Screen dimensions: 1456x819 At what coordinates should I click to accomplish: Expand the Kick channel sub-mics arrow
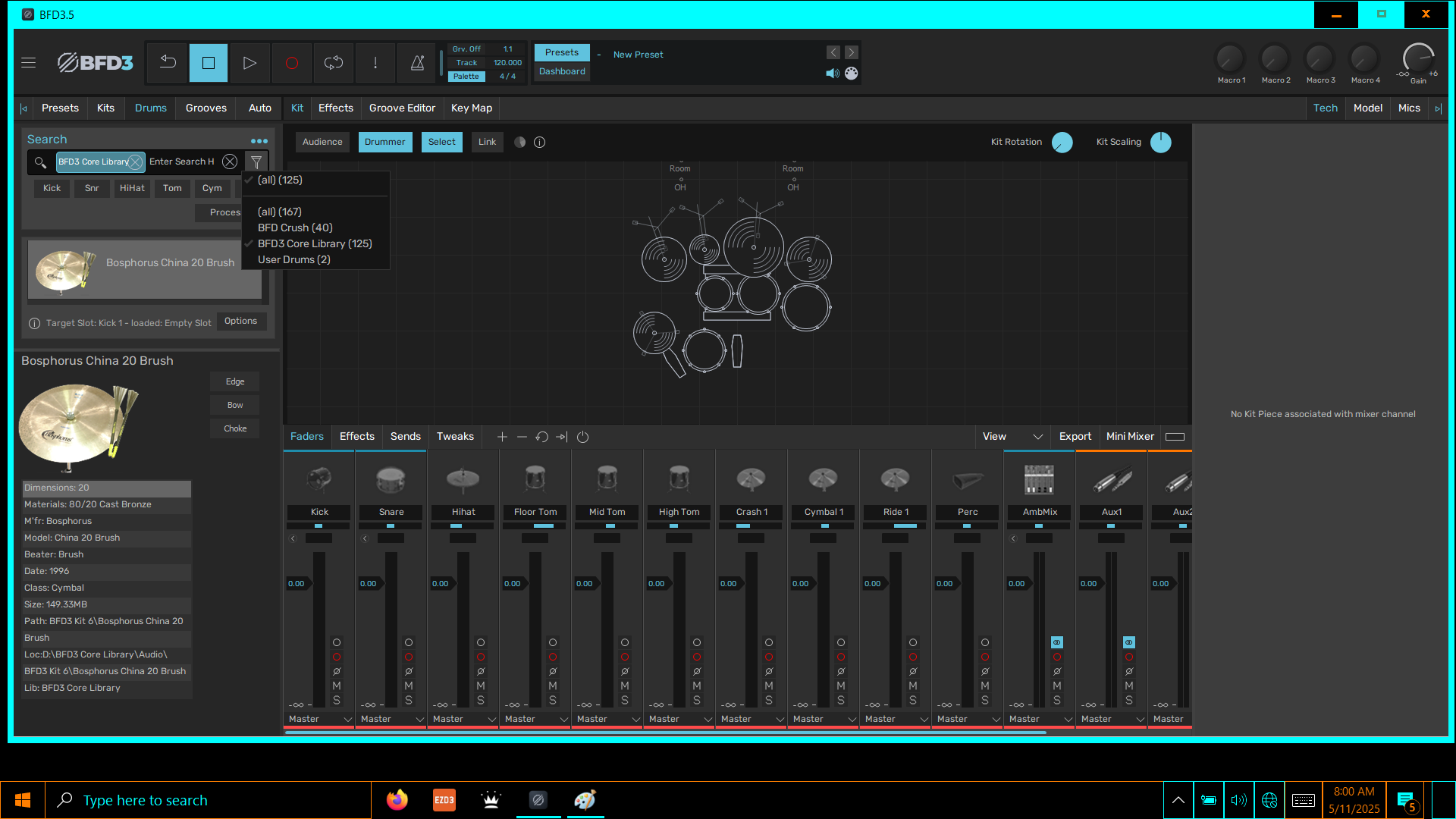293,538
